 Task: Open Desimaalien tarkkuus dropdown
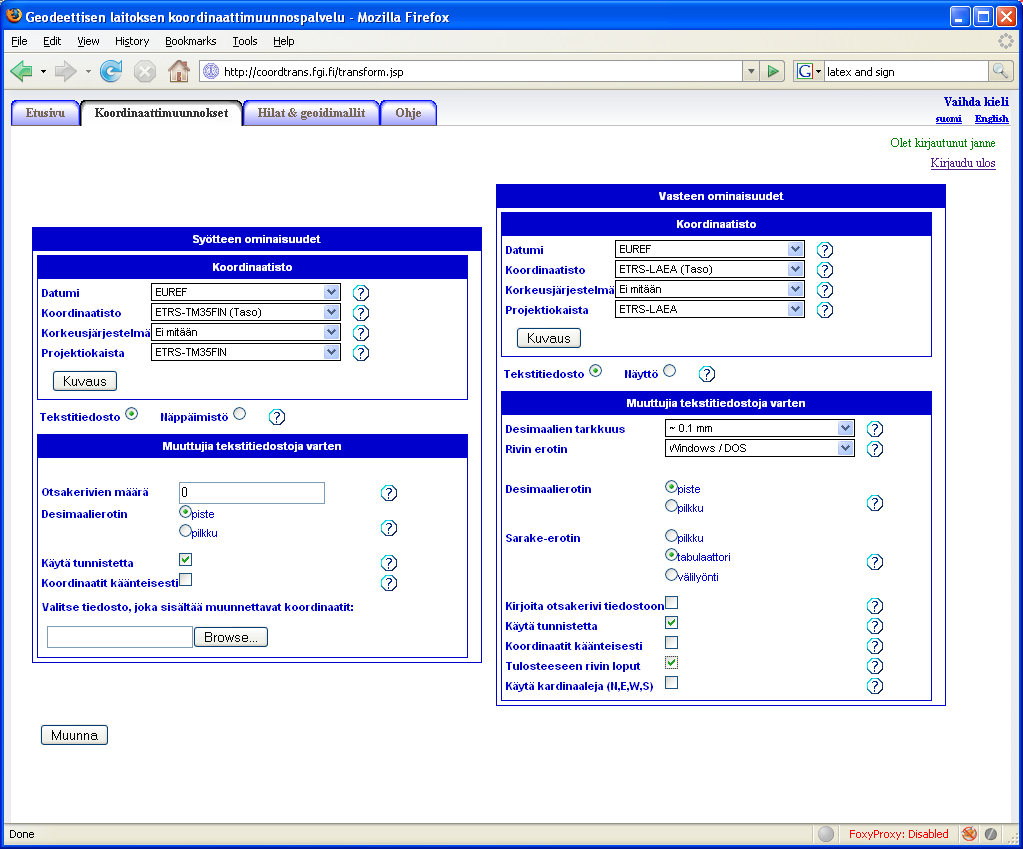tap(759, 428)
